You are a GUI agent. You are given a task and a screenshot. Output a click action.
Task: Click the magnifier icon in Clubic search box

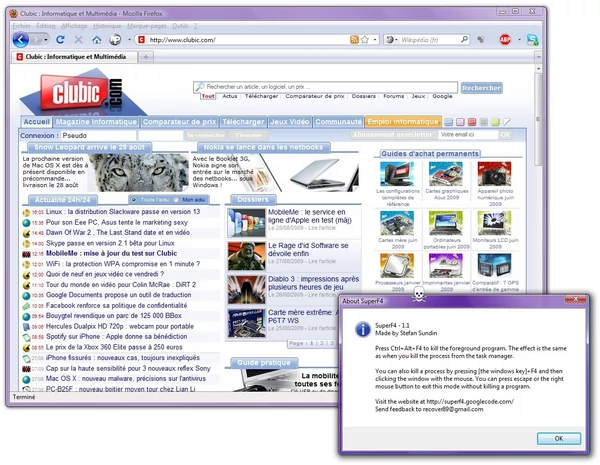pos(200,87)
